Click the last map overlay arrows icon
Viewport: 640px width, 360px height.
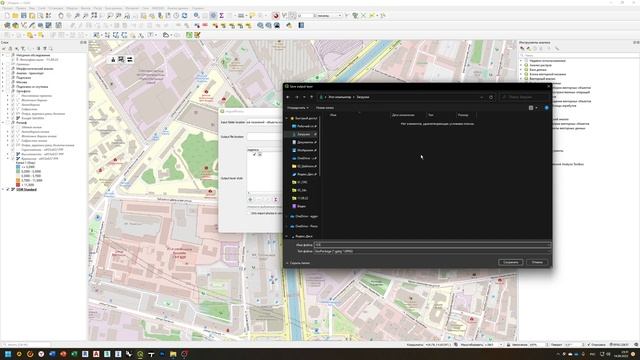pyautogui.click(x=130, y=60)
